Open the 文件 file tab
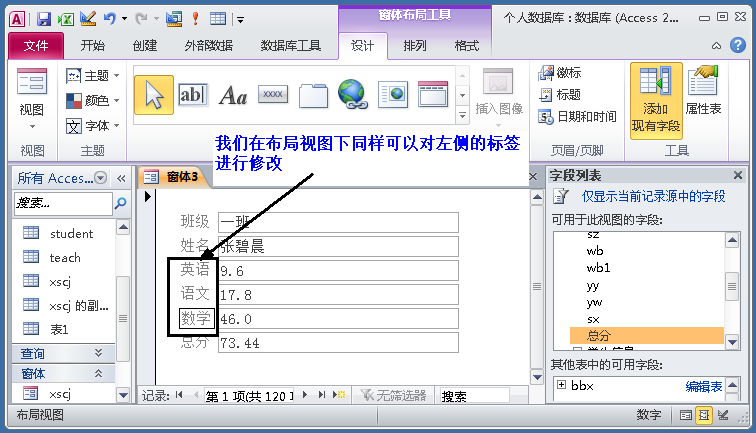The image size is (756, 433). pos(36,45)
